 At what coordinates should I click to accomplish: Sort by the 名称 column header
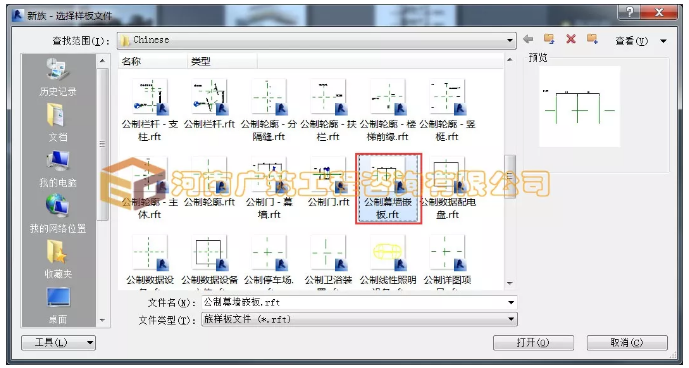152,62
